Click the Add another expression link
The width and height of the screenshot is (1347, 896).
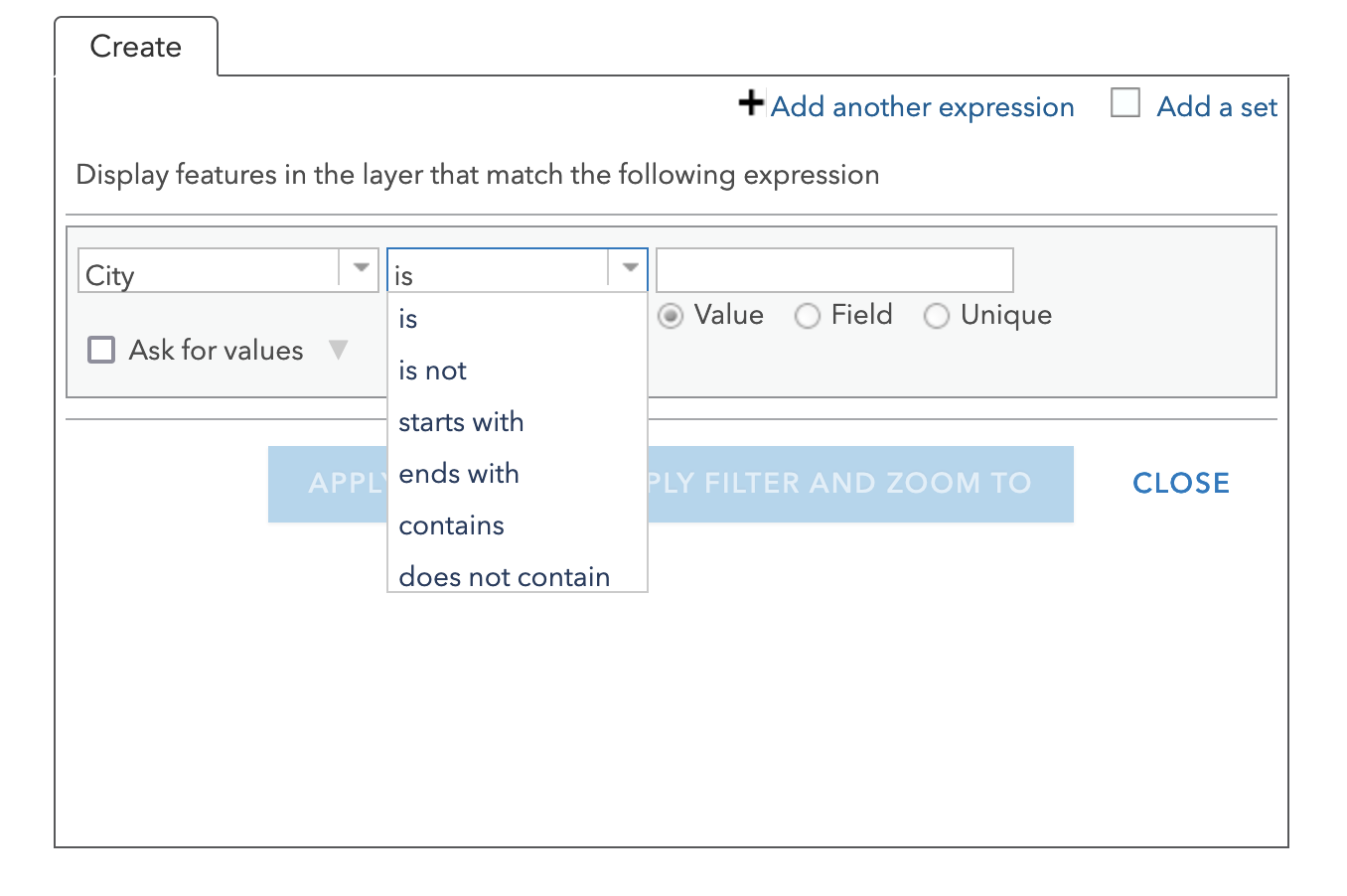coord(923,106)
